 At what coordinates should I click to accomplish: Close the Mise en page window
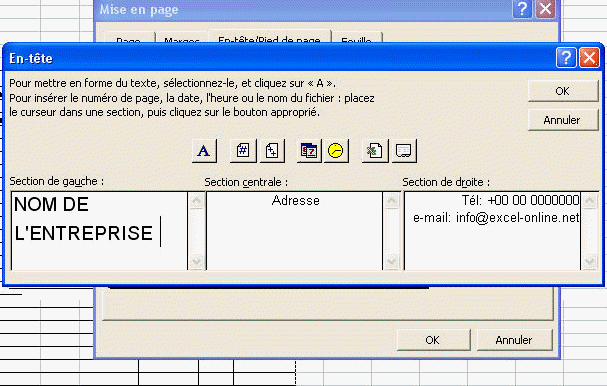(545, 9)
